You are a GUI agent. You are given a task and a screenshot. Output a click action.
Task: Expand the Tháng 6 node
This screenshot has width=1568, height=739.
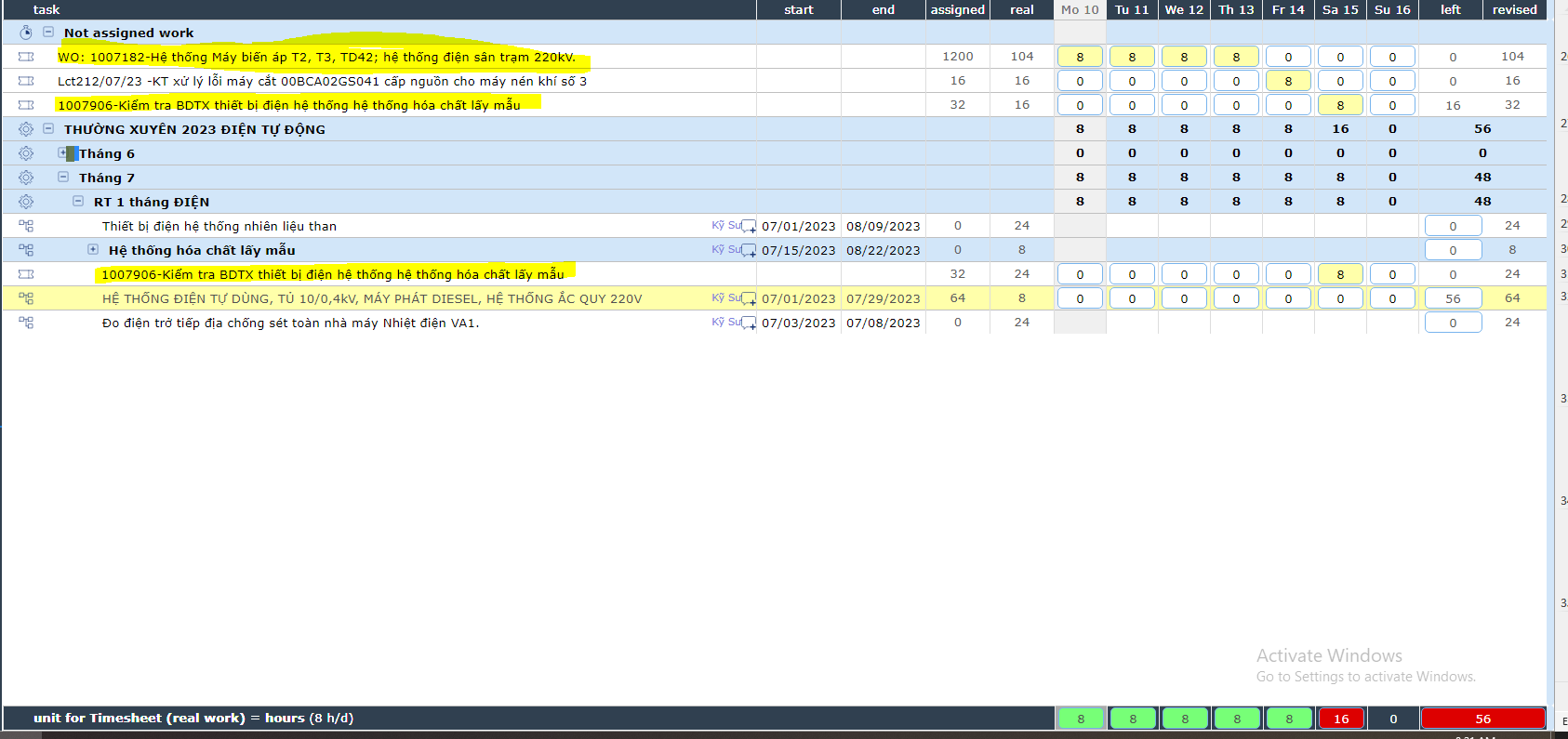[63, 153]
